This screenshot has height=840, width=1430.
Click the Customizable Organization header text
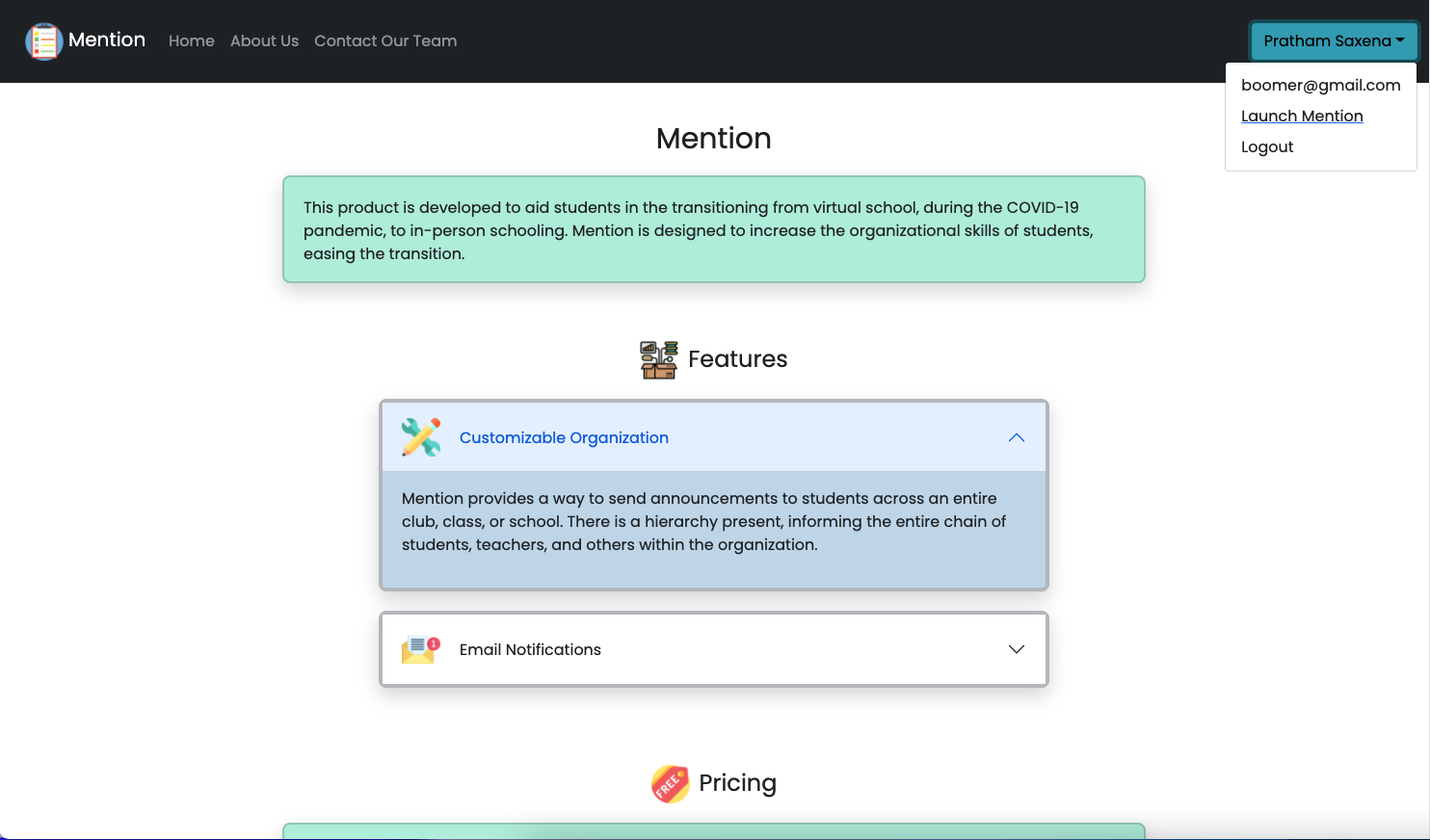point(564,437)
